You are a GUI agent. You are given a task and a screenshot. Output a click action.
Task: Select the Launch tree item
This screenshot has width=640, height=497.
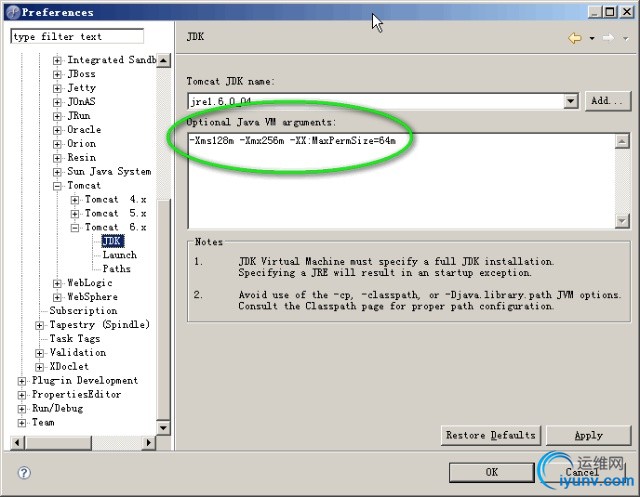(x=120, y=255)
